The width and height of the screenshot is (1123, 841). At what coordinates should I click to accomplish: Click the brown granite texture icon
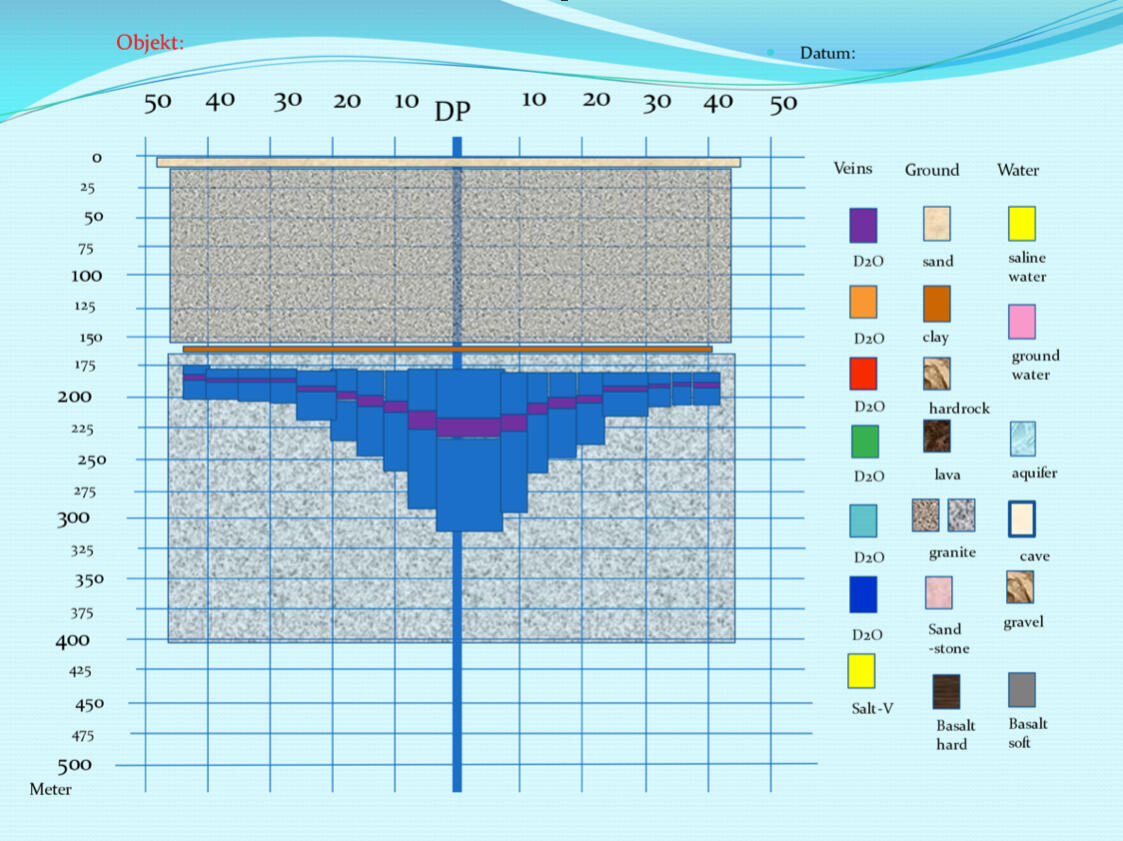pos(925,515)
